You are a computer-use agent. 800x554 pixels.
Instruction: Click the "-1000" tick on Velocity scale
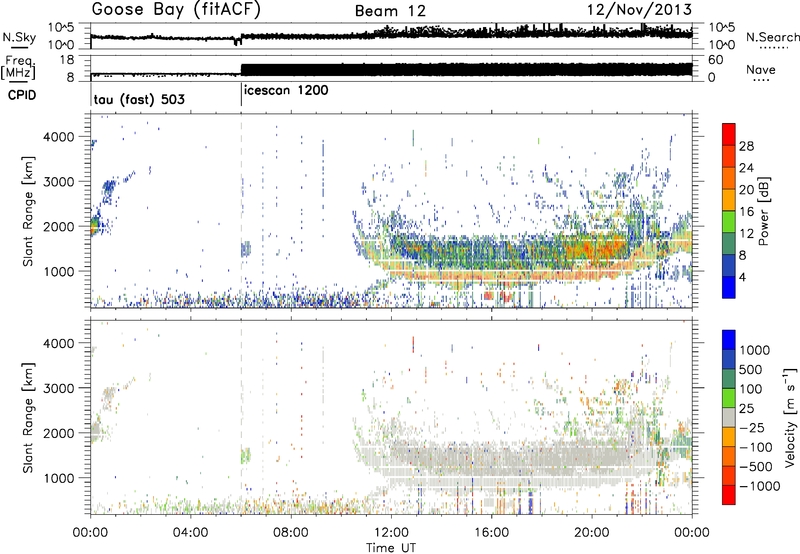click(x=760, y=486)
